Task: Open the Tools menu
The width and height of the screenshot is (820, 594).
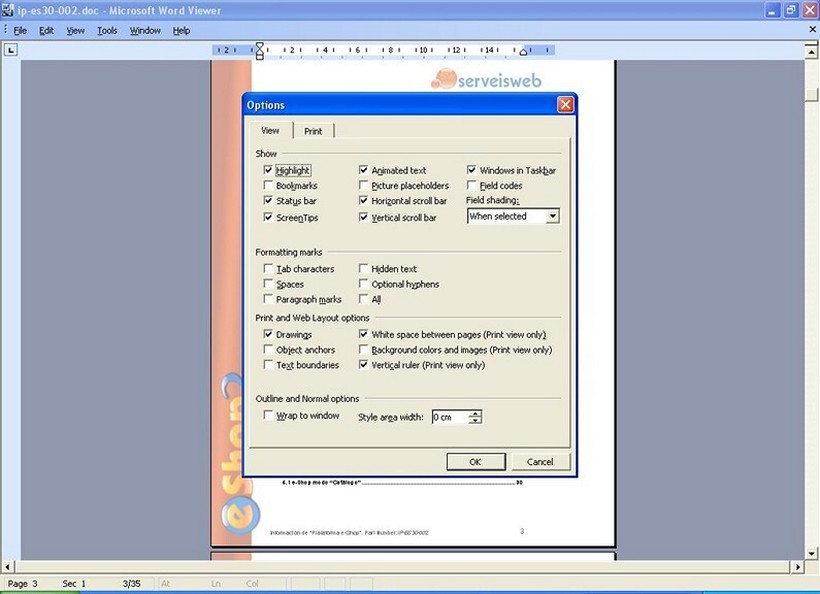Action: [x=107, y=30]
